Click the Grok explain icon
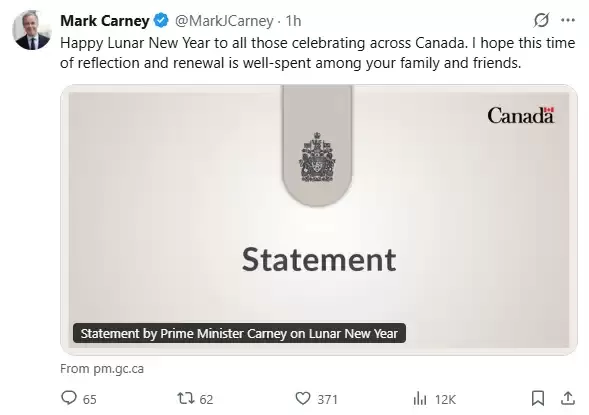The height and width of the screenshot is (415, 589). click(x=541, y=20)
